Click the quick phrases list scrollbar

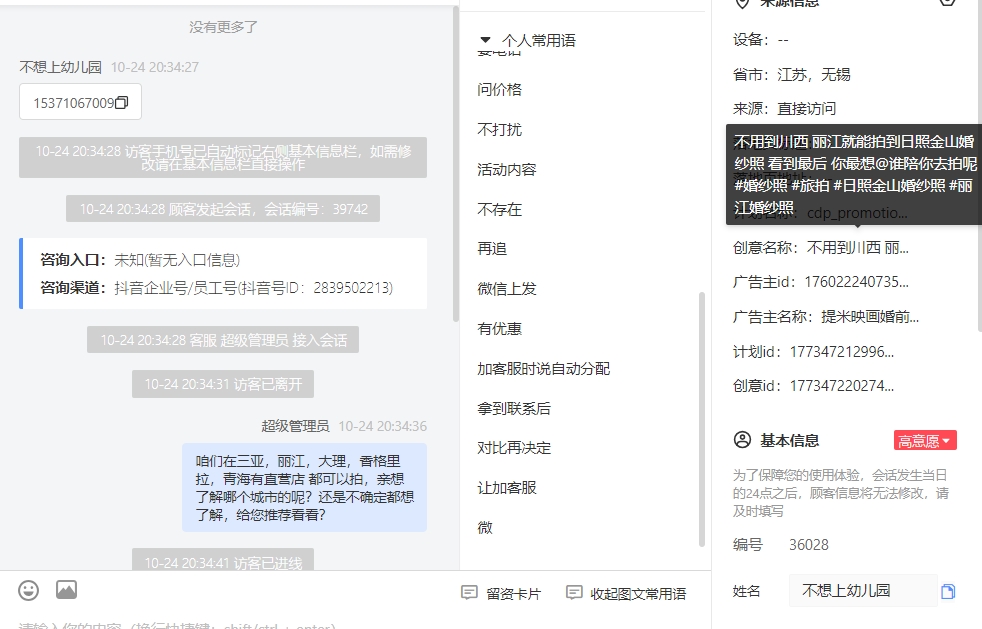701,420
